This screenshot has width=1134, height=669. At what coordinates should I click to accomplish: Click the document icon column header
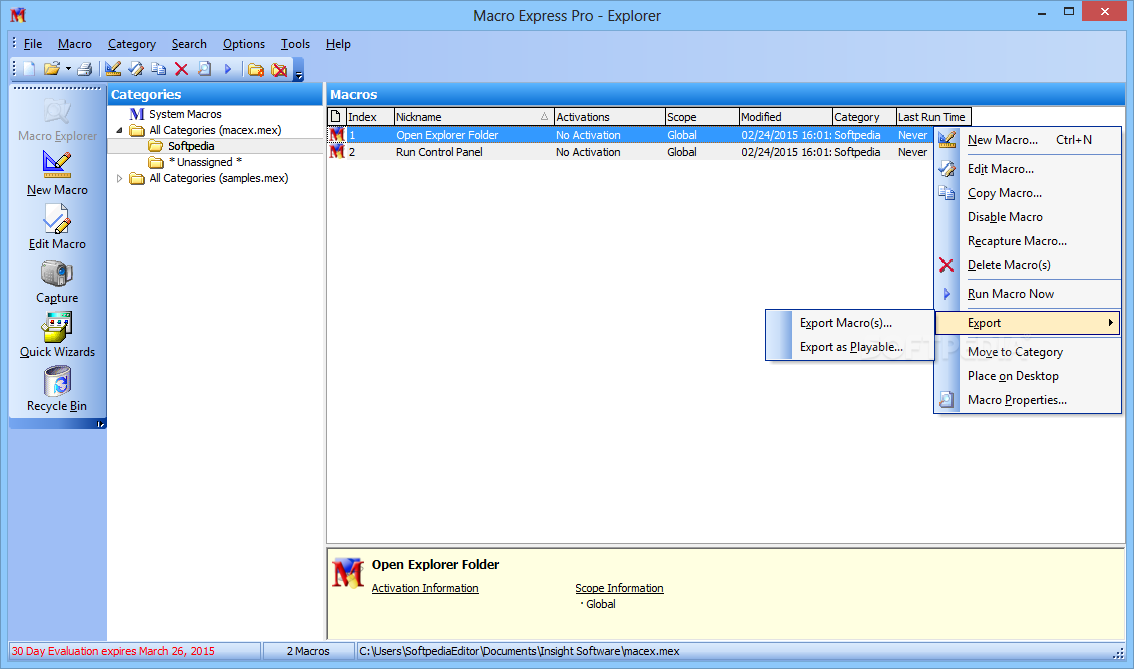click(x=336, y=116)
